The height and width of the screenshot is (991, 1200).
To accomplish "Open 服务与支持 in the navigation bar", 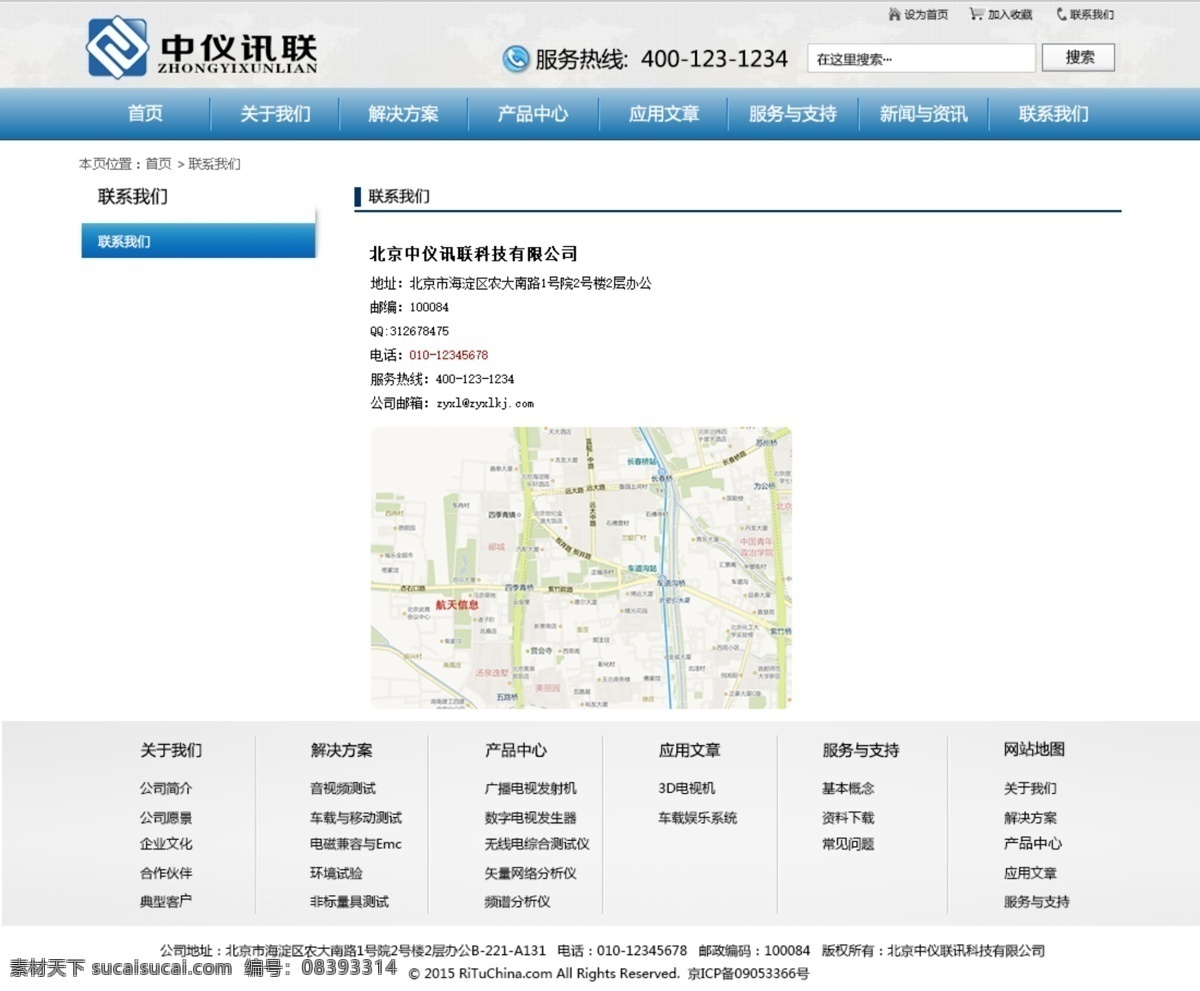I will (793, 114).
